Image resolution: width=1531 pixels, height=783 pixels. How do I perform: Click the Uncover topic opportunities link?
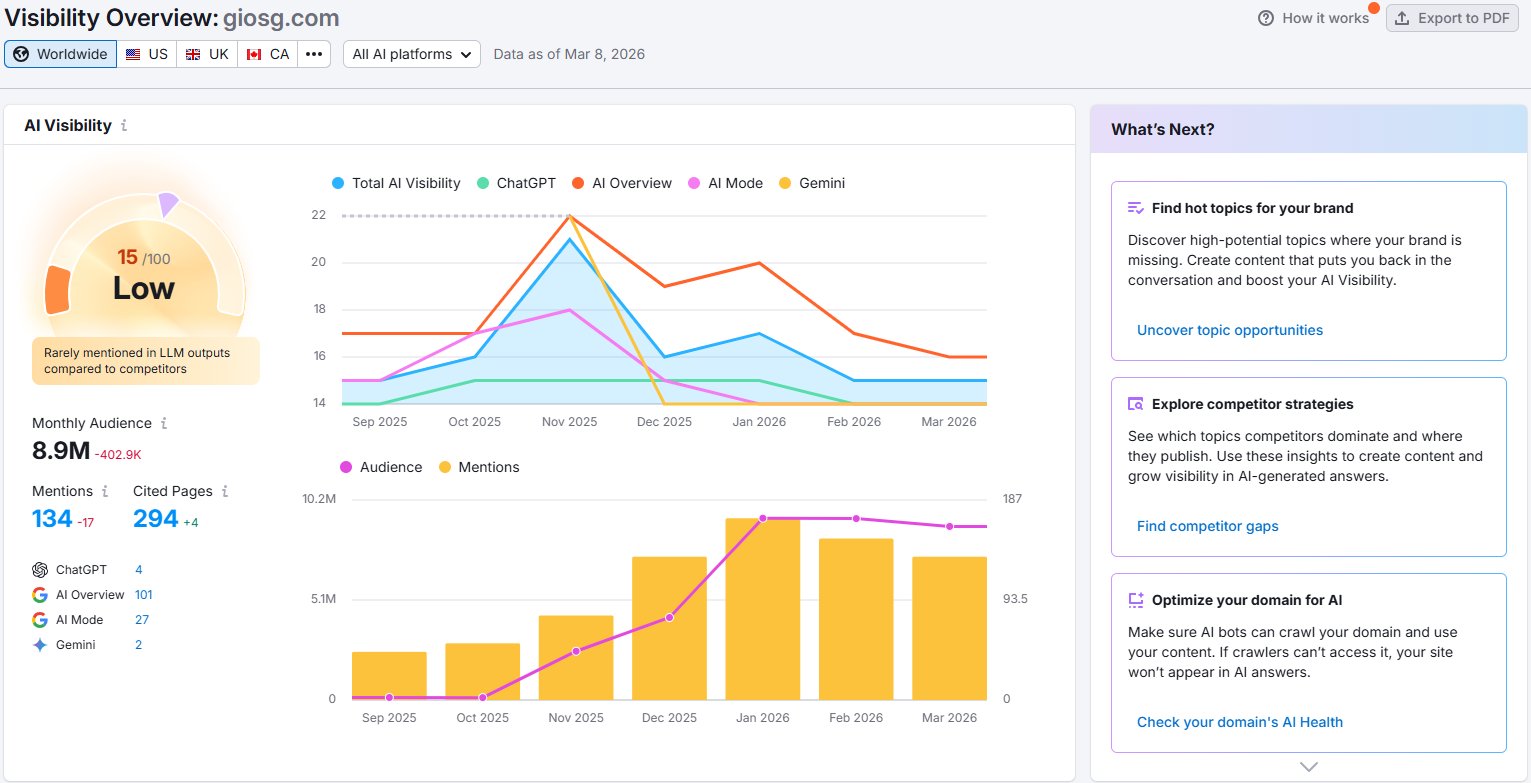(1230, 330)
